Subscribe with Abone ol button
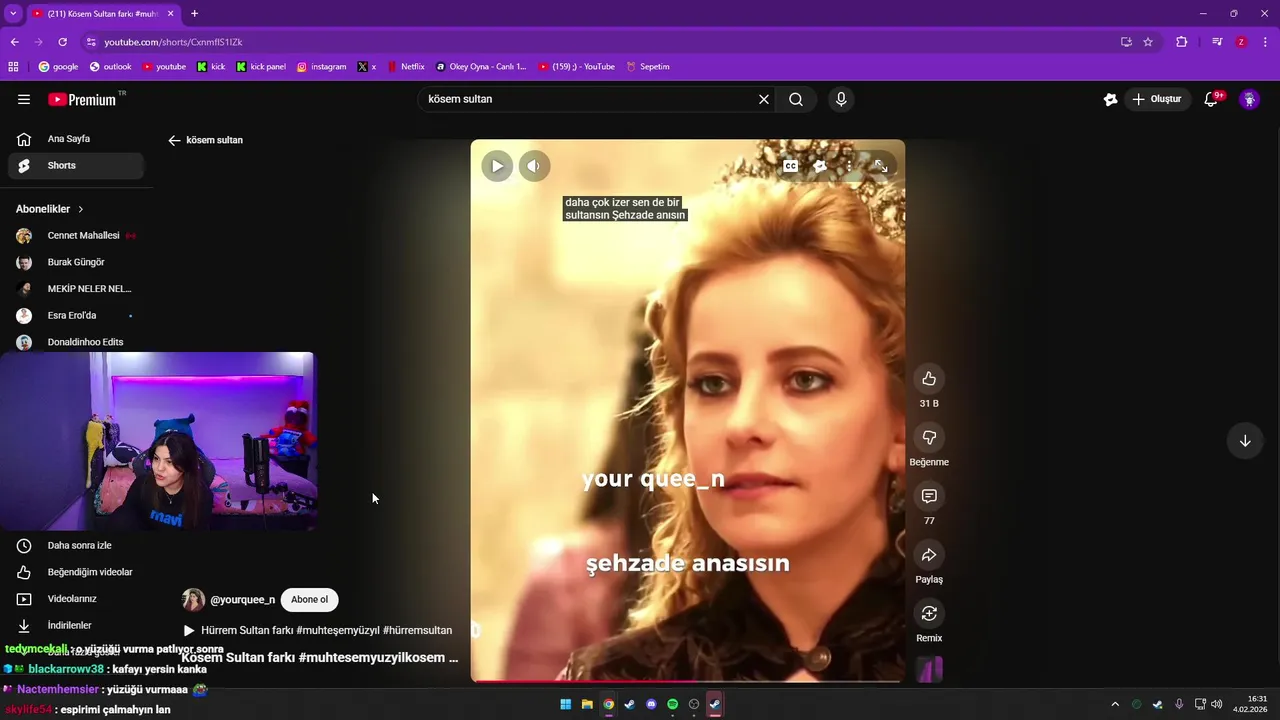The height and width of the screenshot is (720, 1280). click(x=309, y=600)
